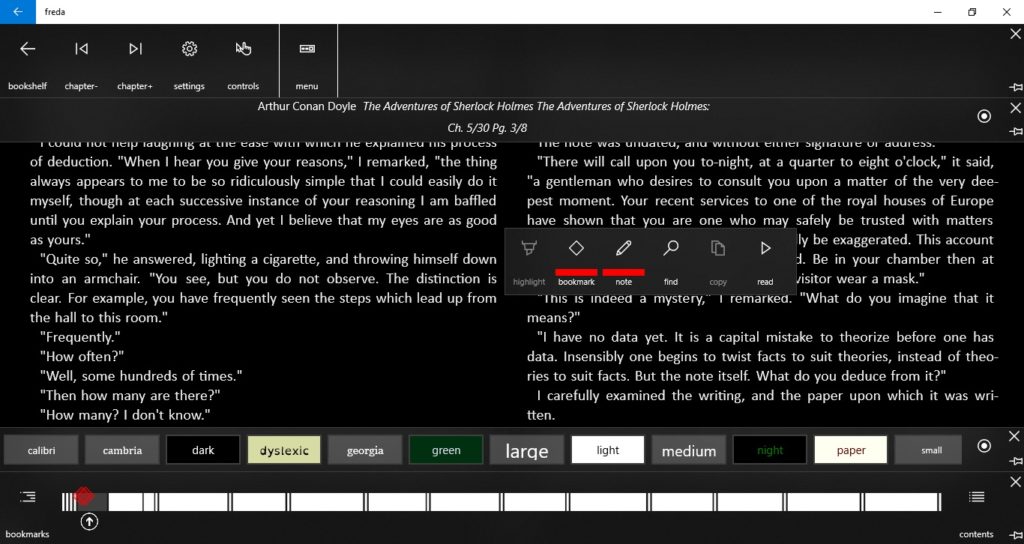
Task: Add a note with the pencil icon
Action: coord(624,248)
